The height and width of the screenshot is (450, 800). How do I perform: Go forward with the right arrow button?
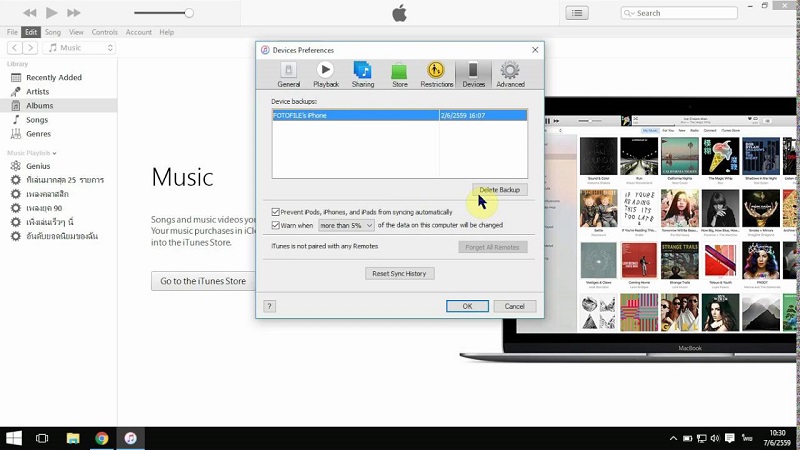31,48
